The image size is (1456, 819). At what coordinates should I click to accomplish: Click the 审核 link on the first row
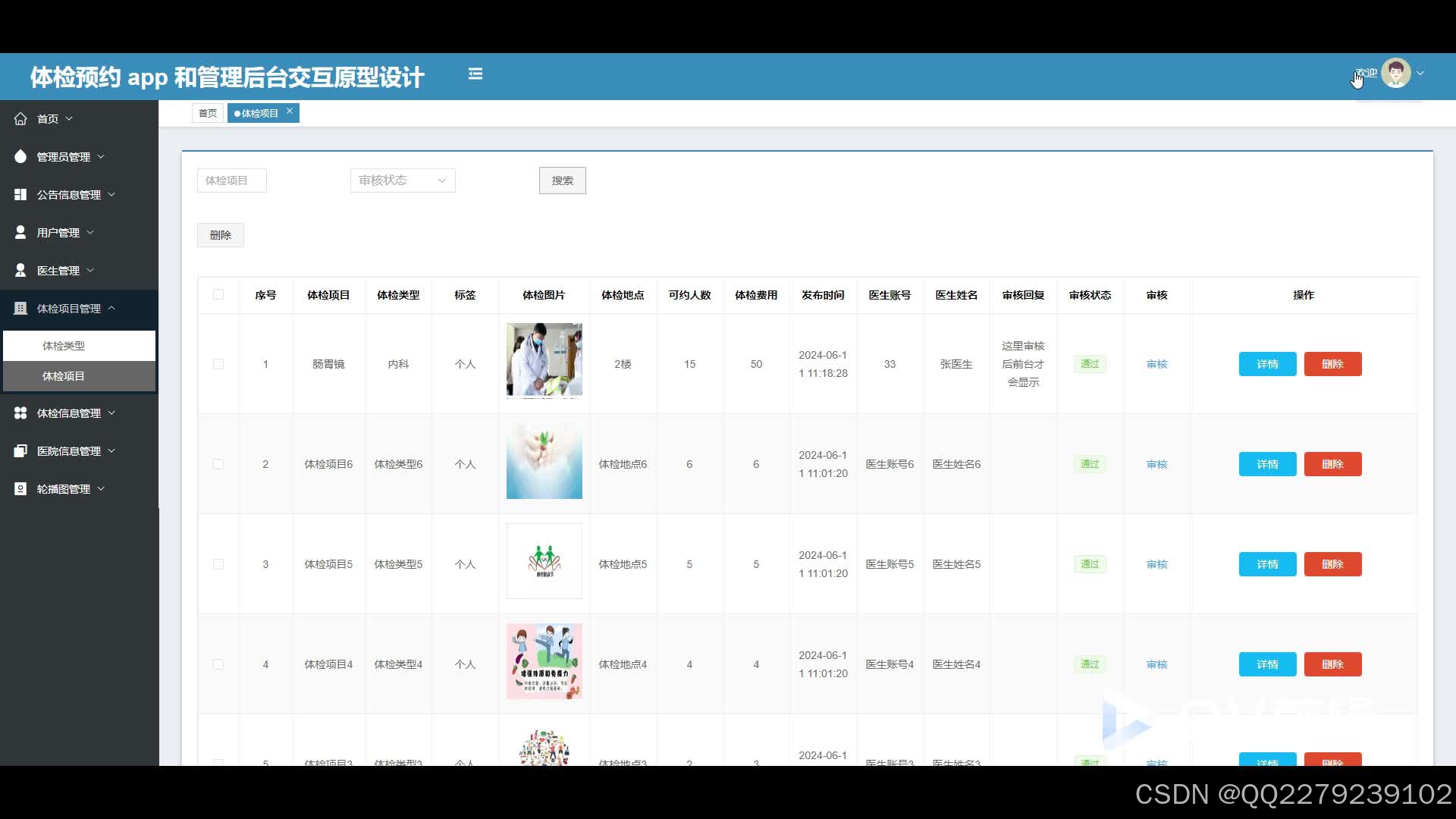point(1156,364)
